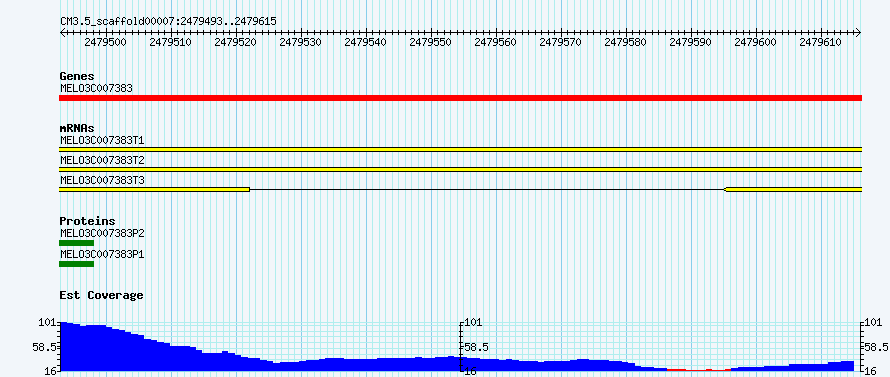Image resolution: width=890 pixels, height=377 pixels.
Task: Collapse the mRNAs track heading
Action: (77, 128)
